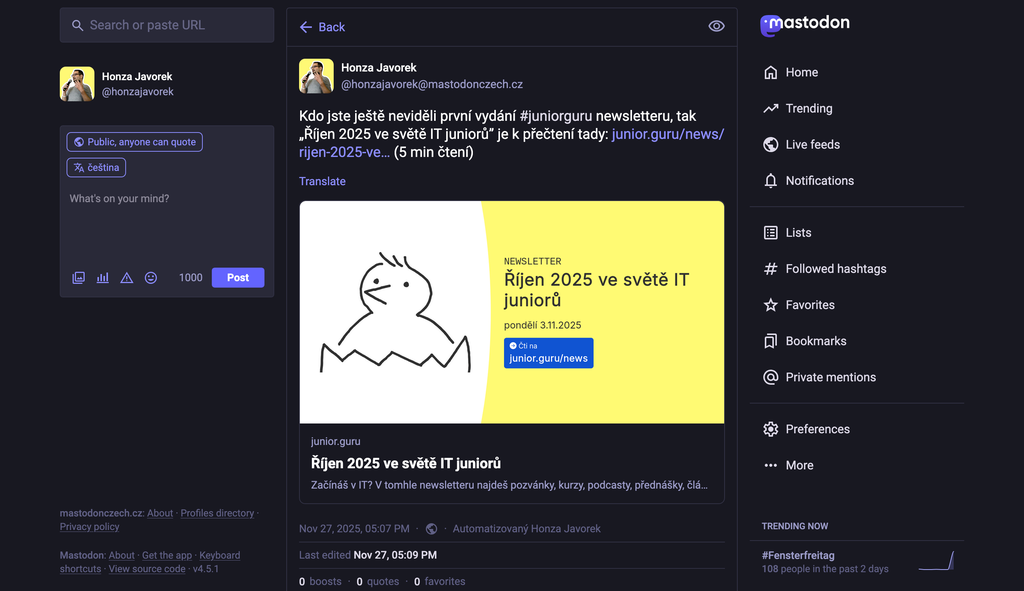Change the Public, anyone can quote setting
This screenshot has height=591, width=1024.
coord(135,142)
